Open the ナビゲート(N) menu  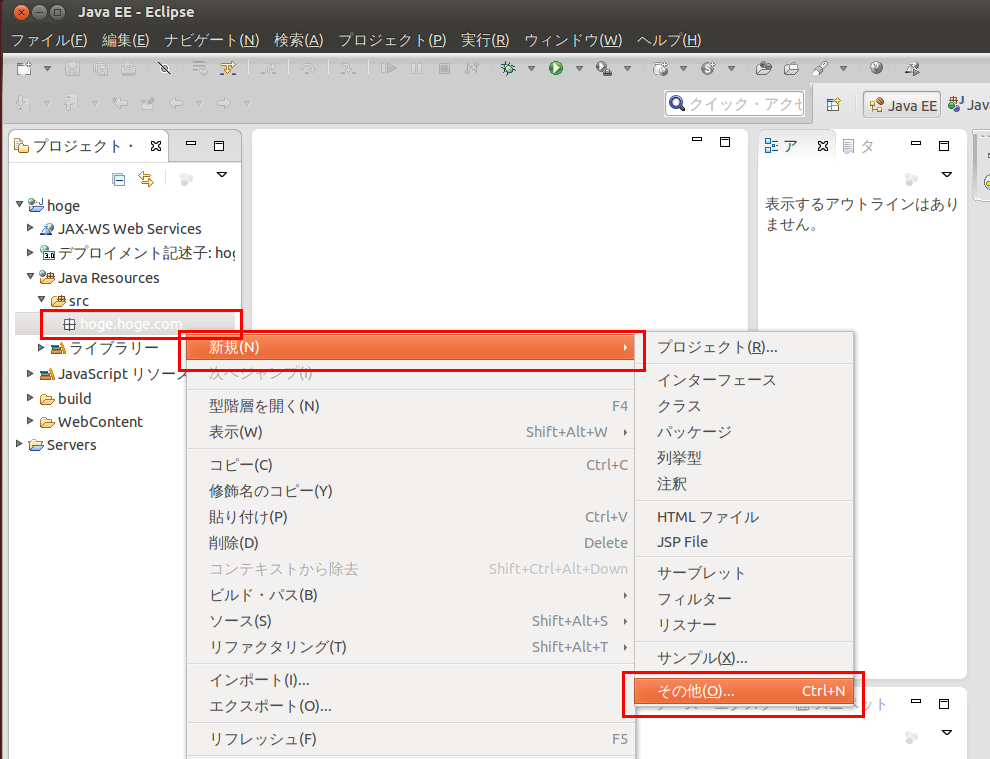tap(212, 40)
